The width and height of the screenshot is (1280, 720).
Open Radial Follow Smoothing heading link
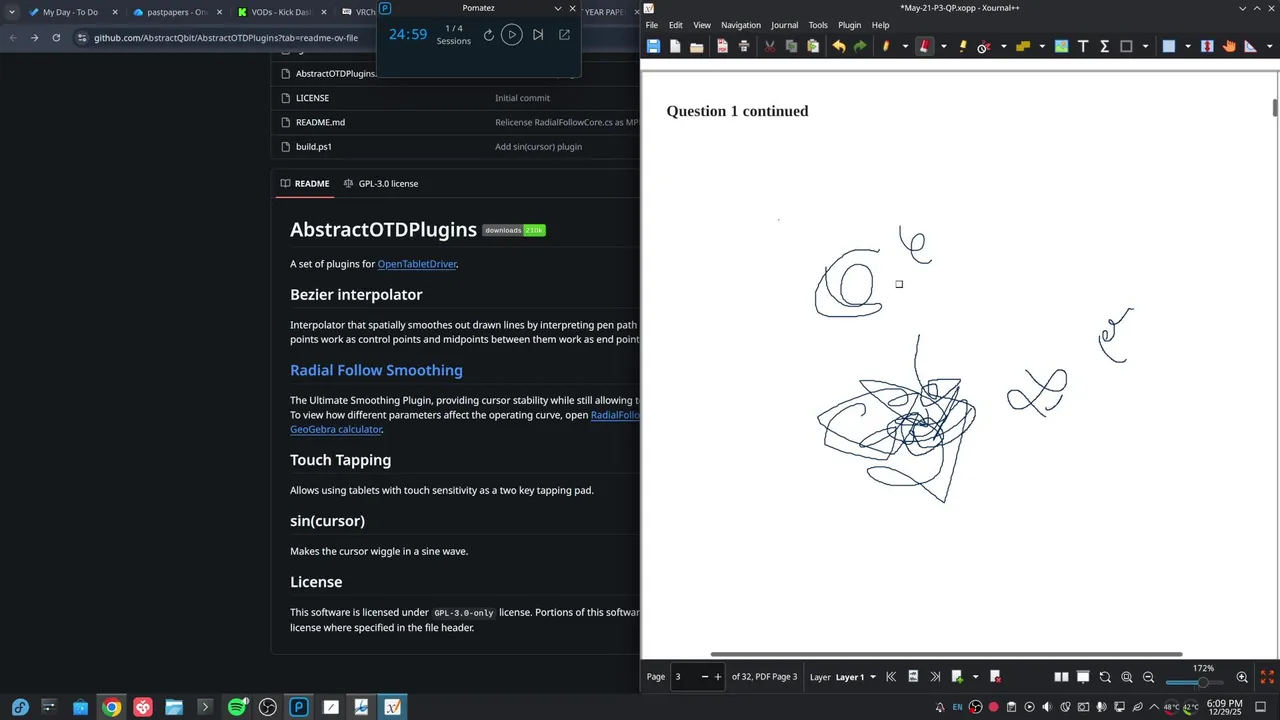click(376, 370)
